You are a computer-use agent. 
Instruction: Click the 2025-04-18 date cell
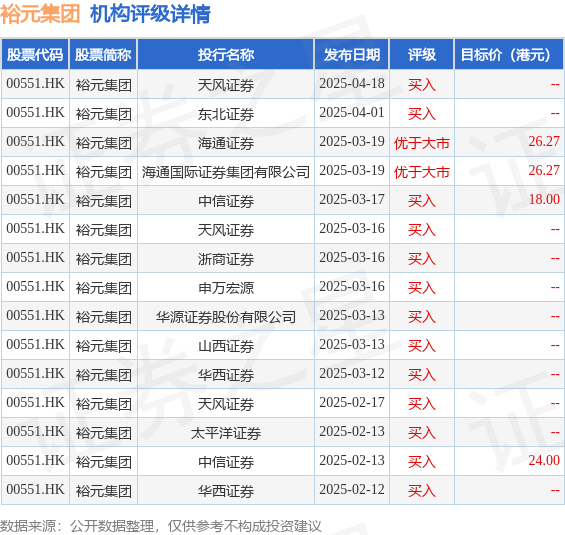coord(352,84)
